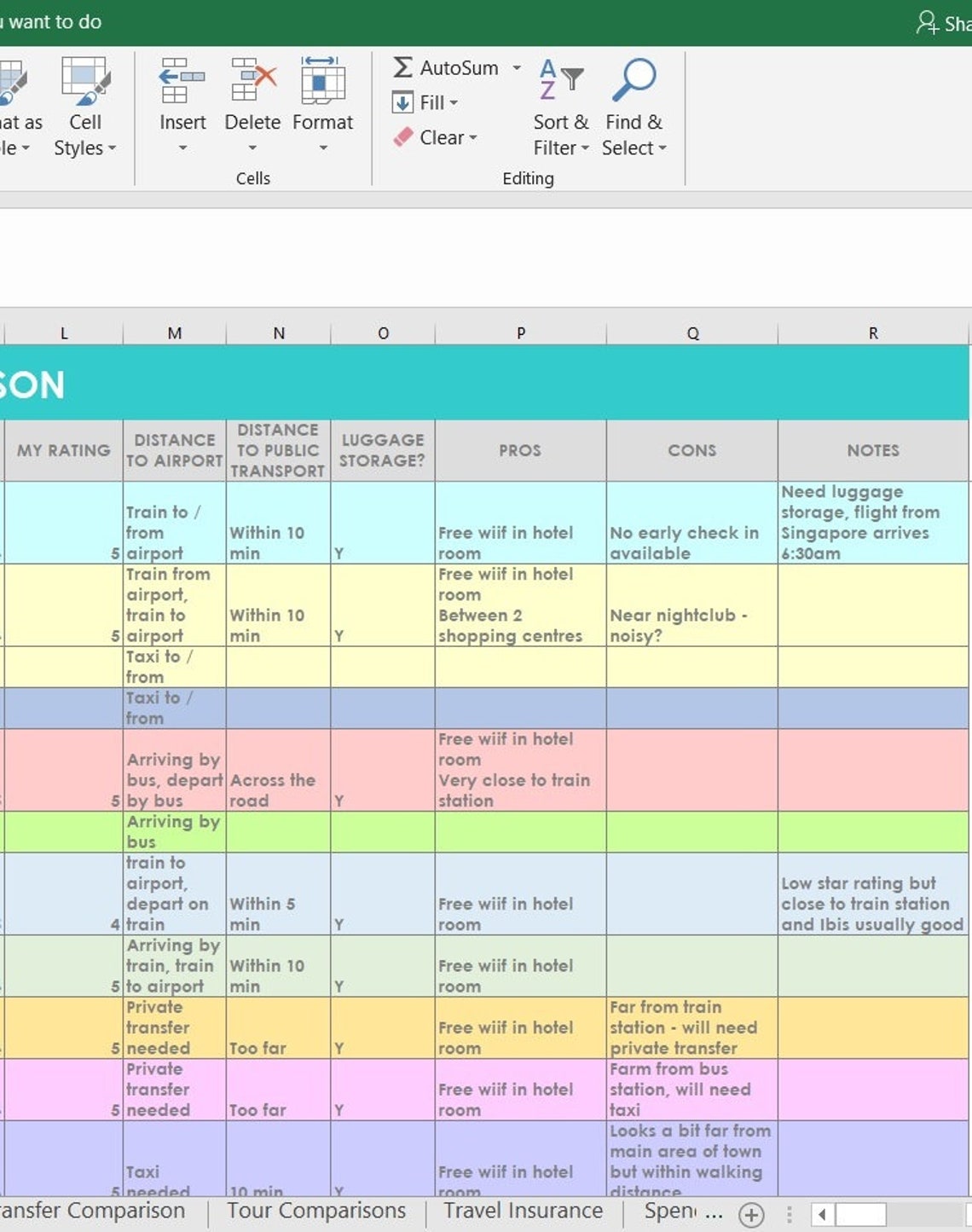This screenshot has height=1232, width=972.
Task: Click the Clear eraser icon
Action: pos(402,136)
